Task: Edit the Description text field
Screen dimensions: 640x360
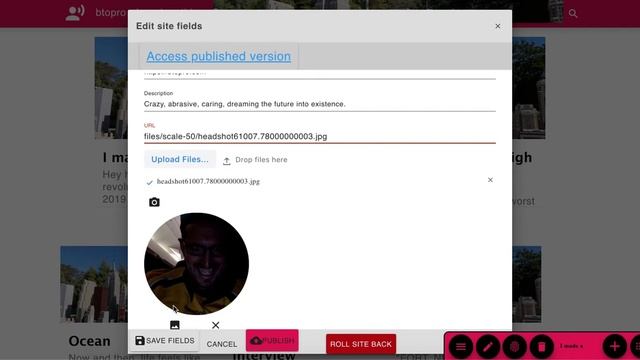Action: tap(320, 104)
